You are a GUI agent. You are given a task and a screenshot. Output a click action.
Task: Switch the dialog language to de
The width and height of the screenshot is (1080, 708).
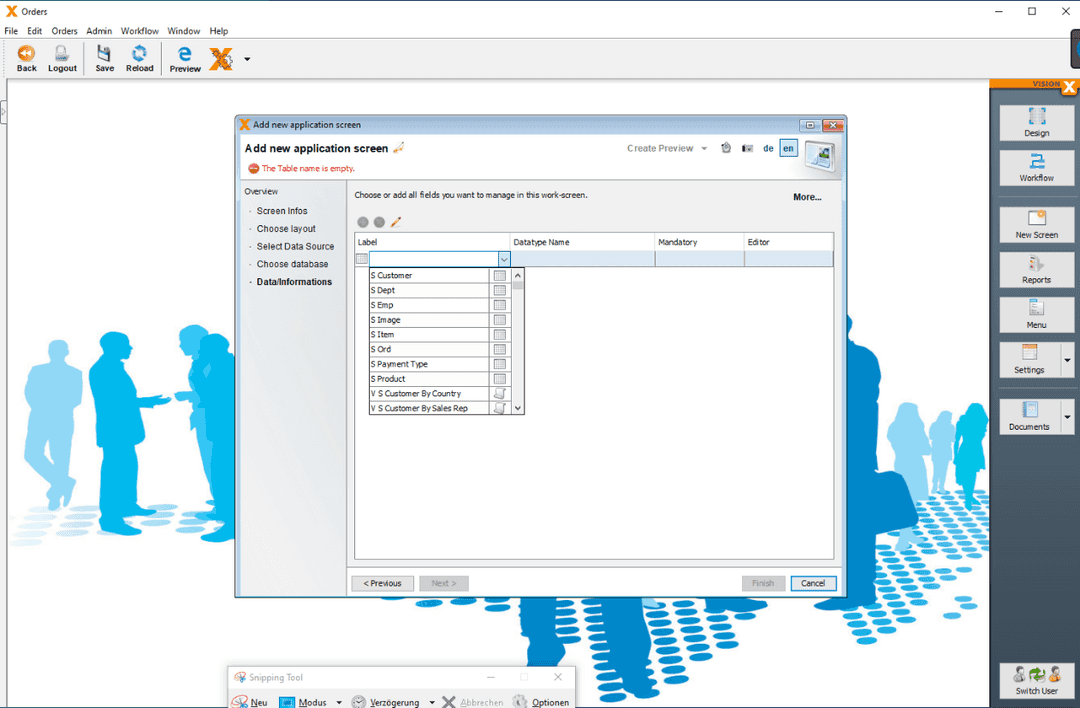768,148
